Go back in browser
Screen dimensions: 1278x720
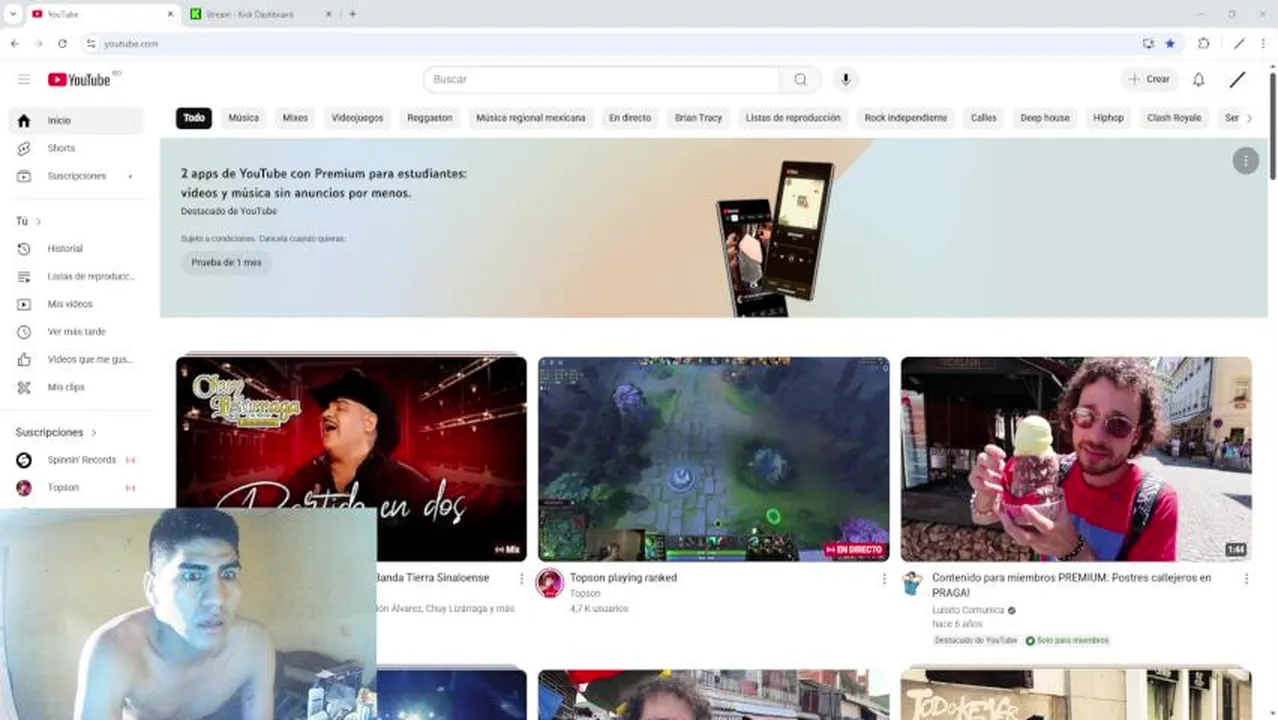[x=14, y=43]
